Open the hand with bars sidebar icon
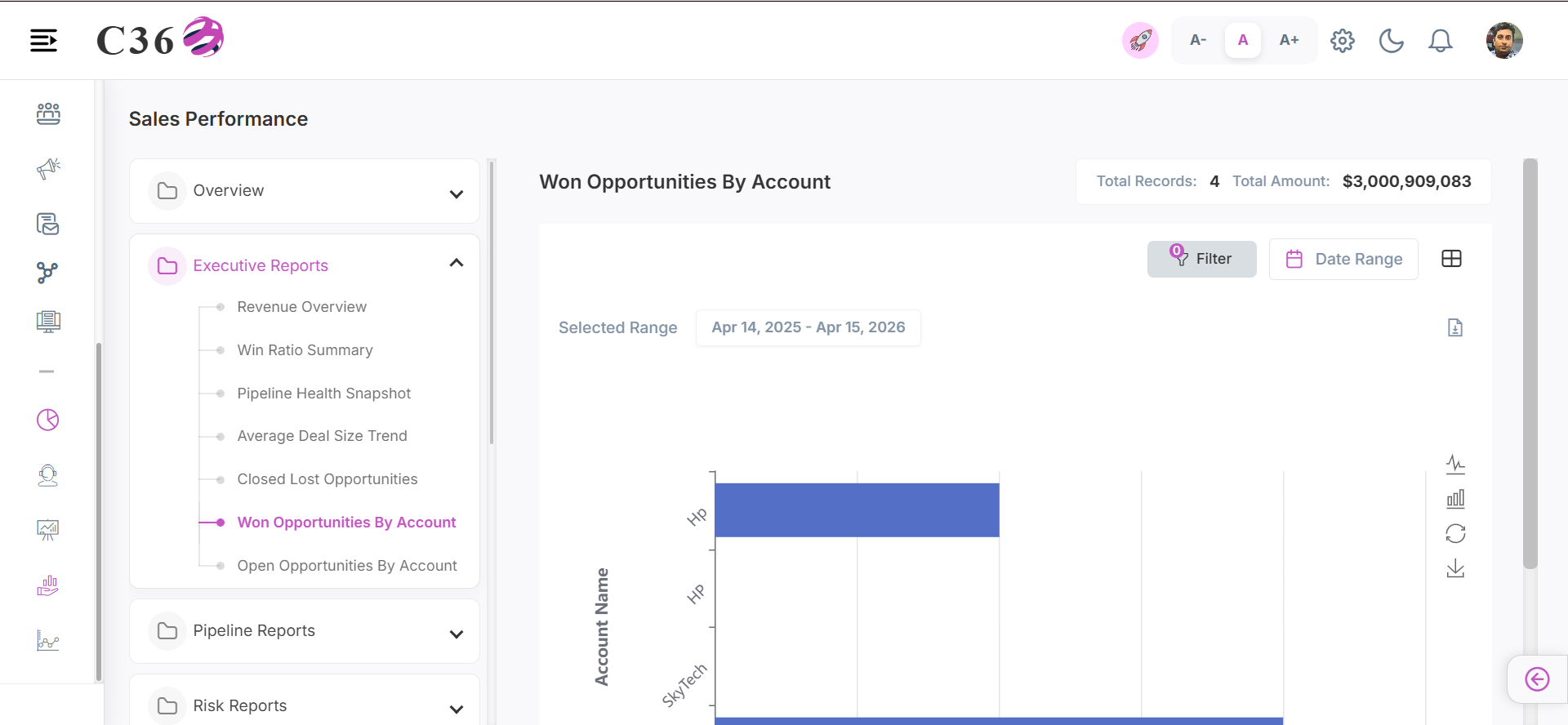 48,586
